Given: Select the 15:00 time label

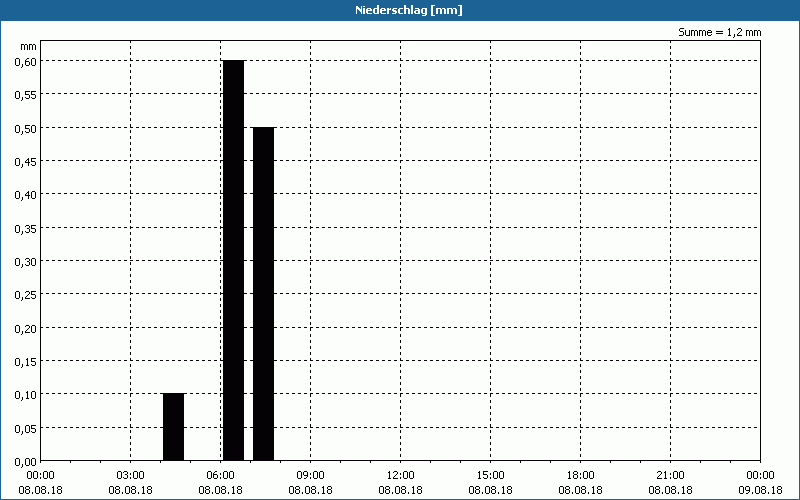Looking at the screenshot, I should pyautogui.click(x=490, y=476).
